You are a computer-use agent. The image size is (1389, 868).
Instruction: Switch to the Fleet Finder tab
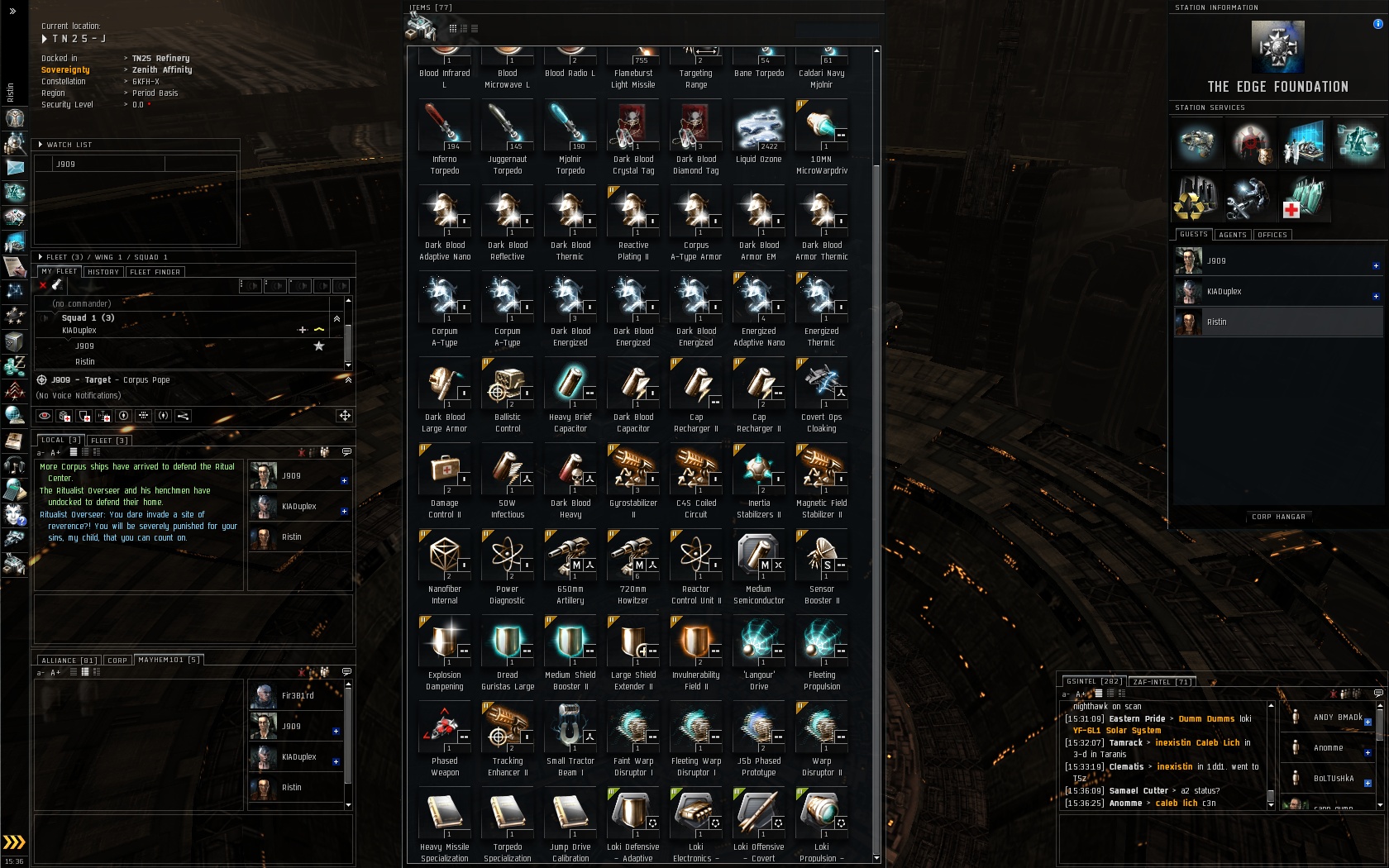(x=155, y=272)
